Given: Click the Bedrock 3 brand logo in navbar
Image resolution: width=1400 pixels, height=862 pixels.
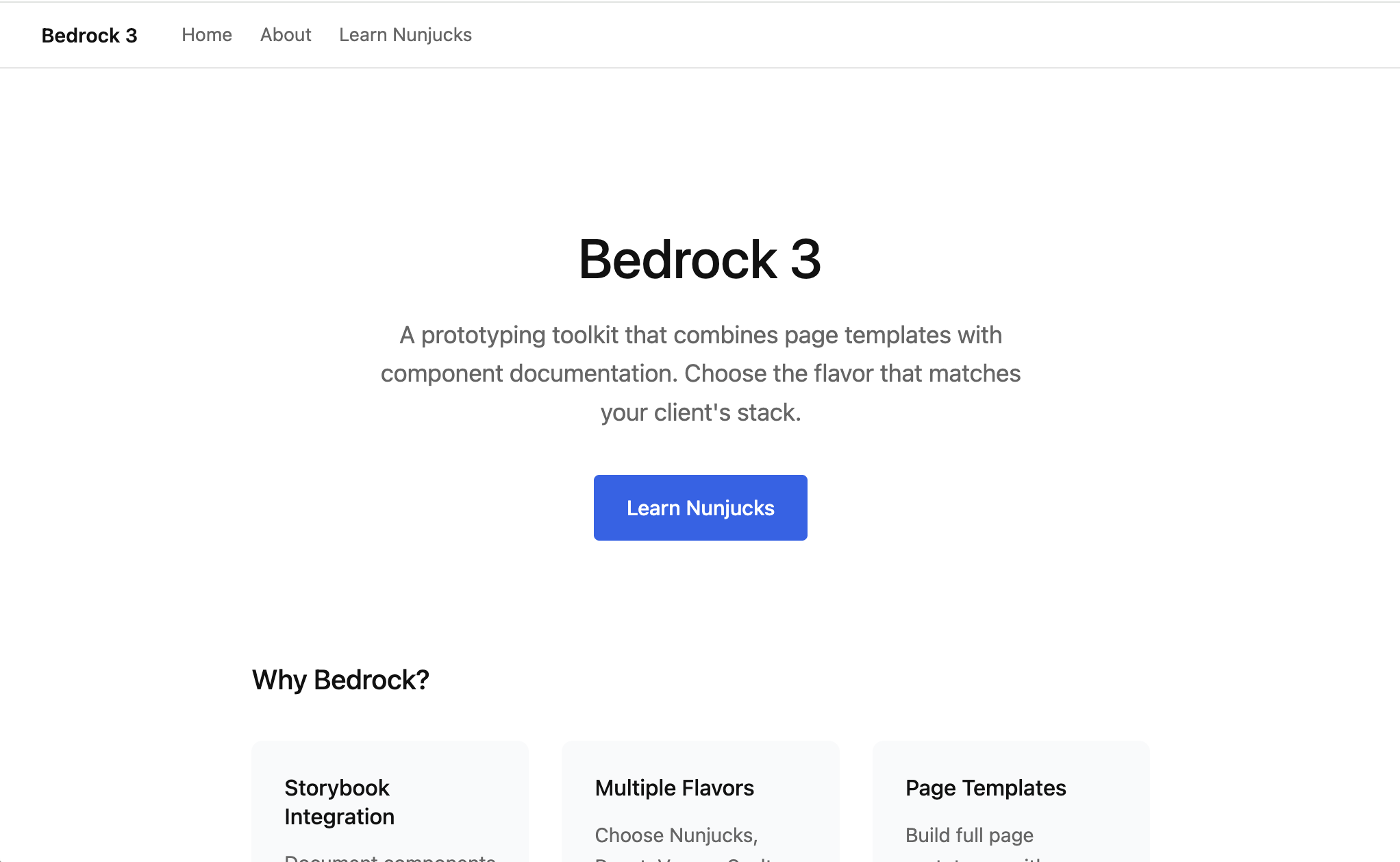Looking at the screenshot, I should 89,35.
